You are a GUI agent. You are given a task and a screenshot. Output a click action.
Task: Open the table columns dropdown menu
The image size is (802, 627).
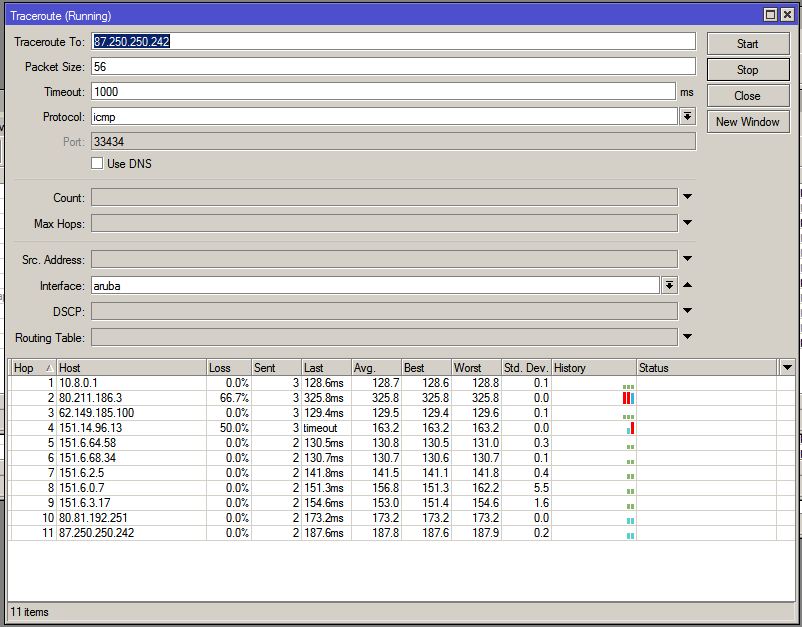click(787, 367)
